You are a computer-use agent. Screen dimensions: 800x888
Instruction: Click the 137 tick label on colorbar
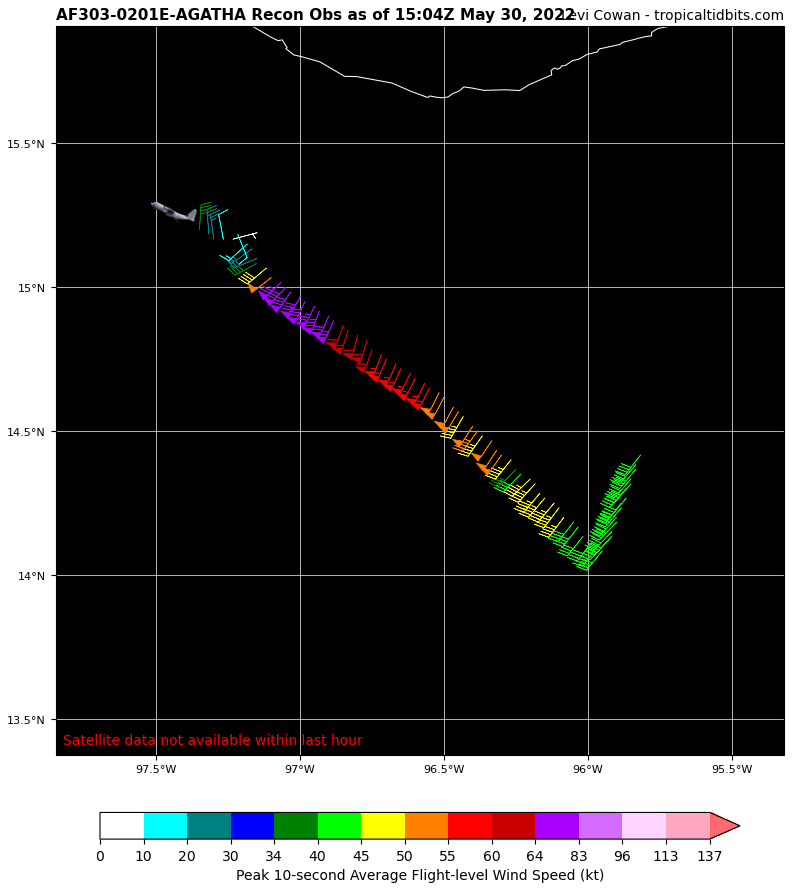[709, 856]
